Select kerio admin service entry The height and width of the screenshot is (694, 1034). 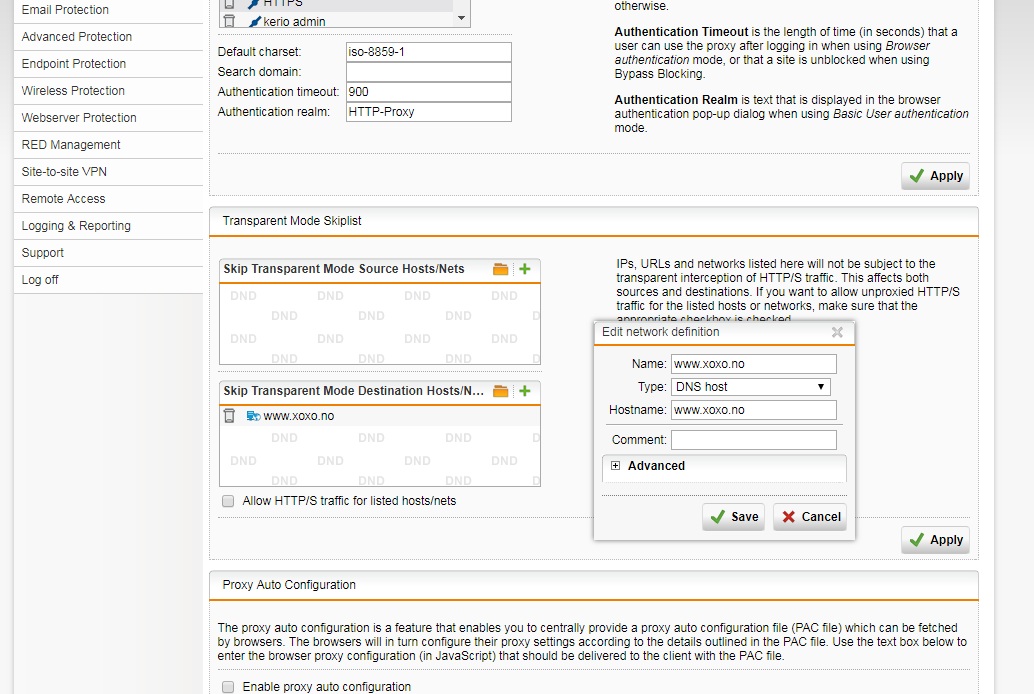tap(294, 22)
